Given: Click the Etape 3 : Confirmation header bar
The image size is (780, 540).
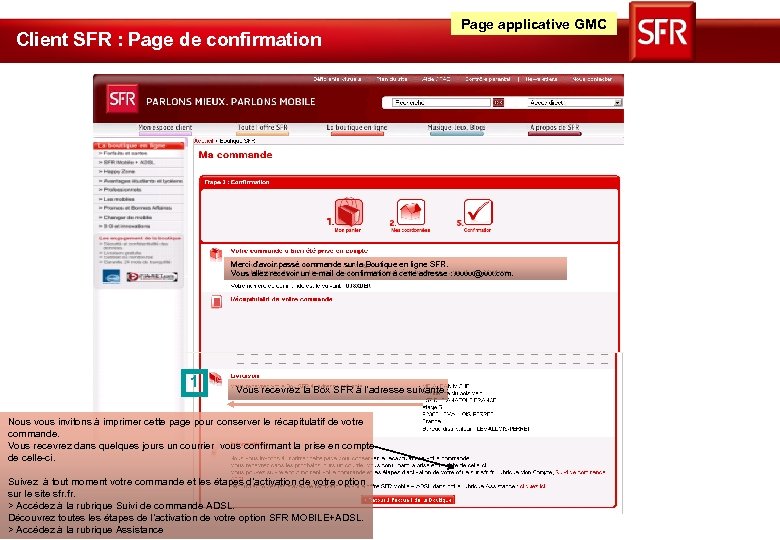Looking at the screenshot, I should tap(409, 182).
